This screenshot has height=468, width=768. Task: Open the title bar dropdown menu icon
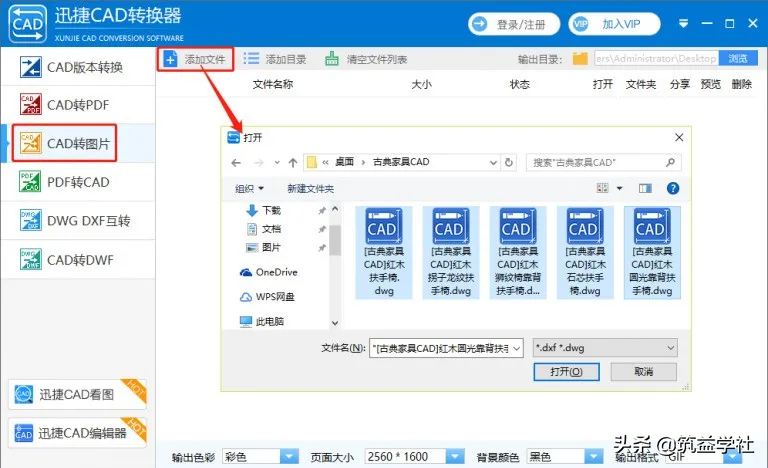[683, 24]
